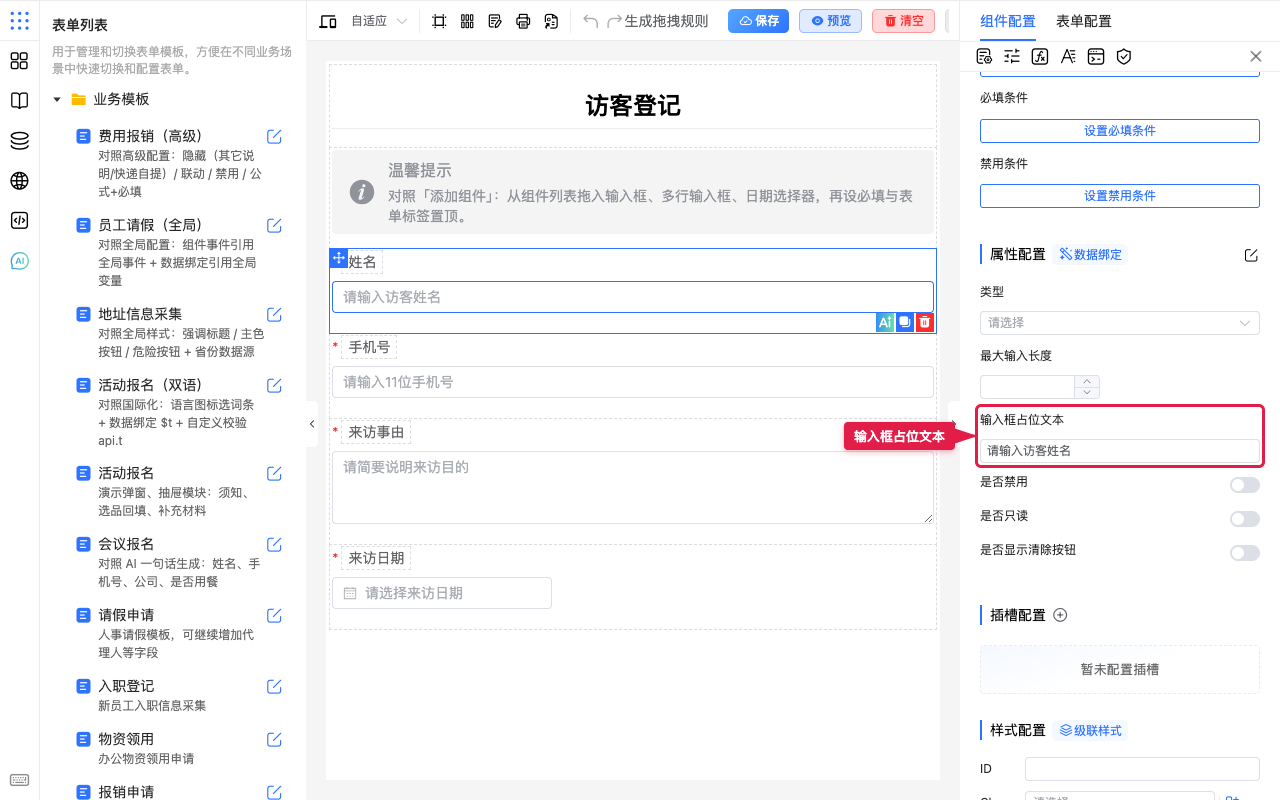Close the config panel with X

click(x=1256, y=57)
